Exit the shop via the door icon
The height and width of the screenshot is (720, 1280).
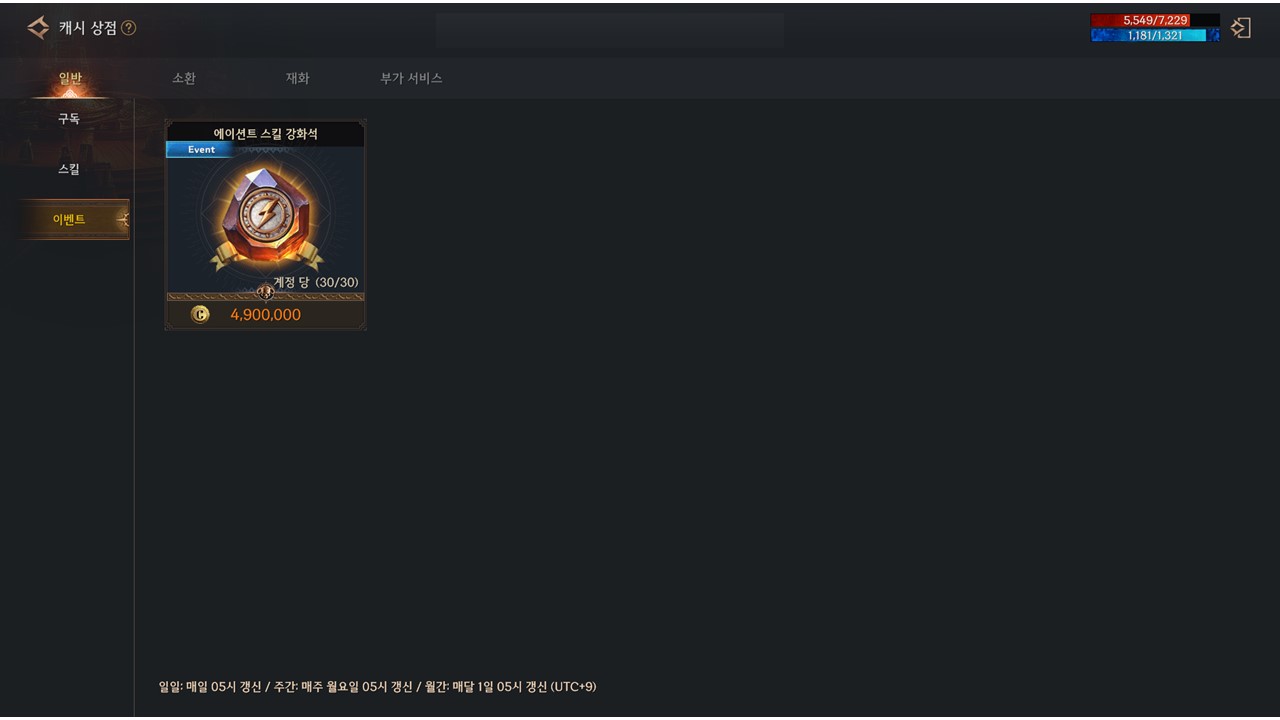point(1241,28)
